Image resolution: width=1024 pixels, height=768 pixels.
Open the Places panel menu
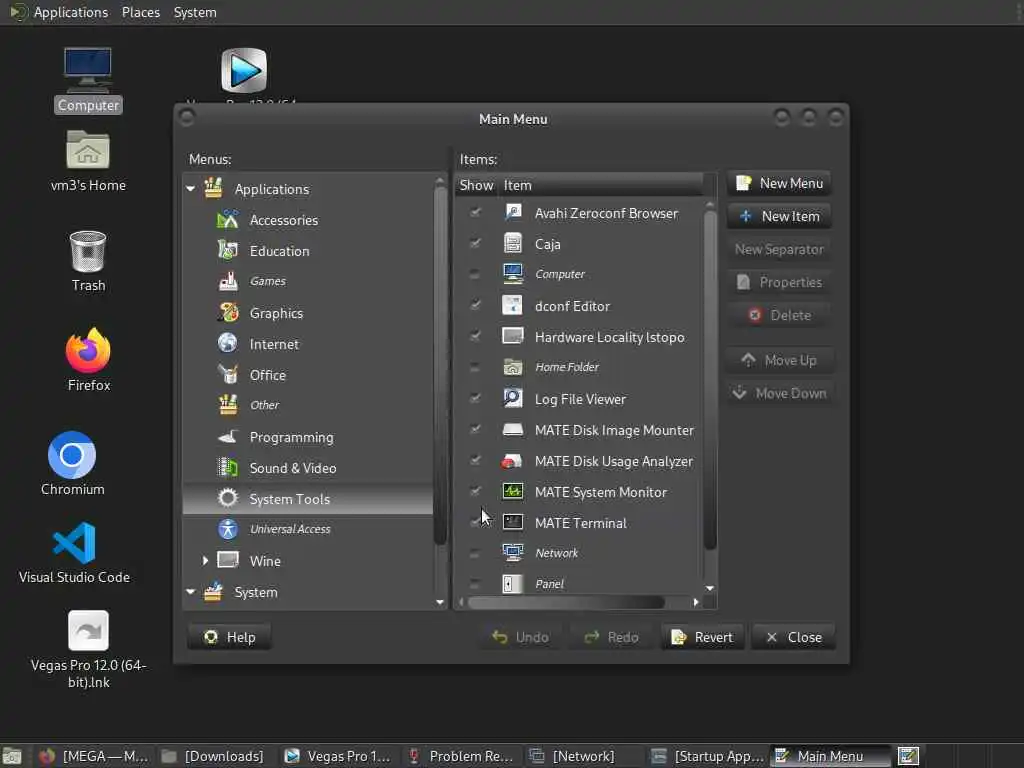coord(140,12)
